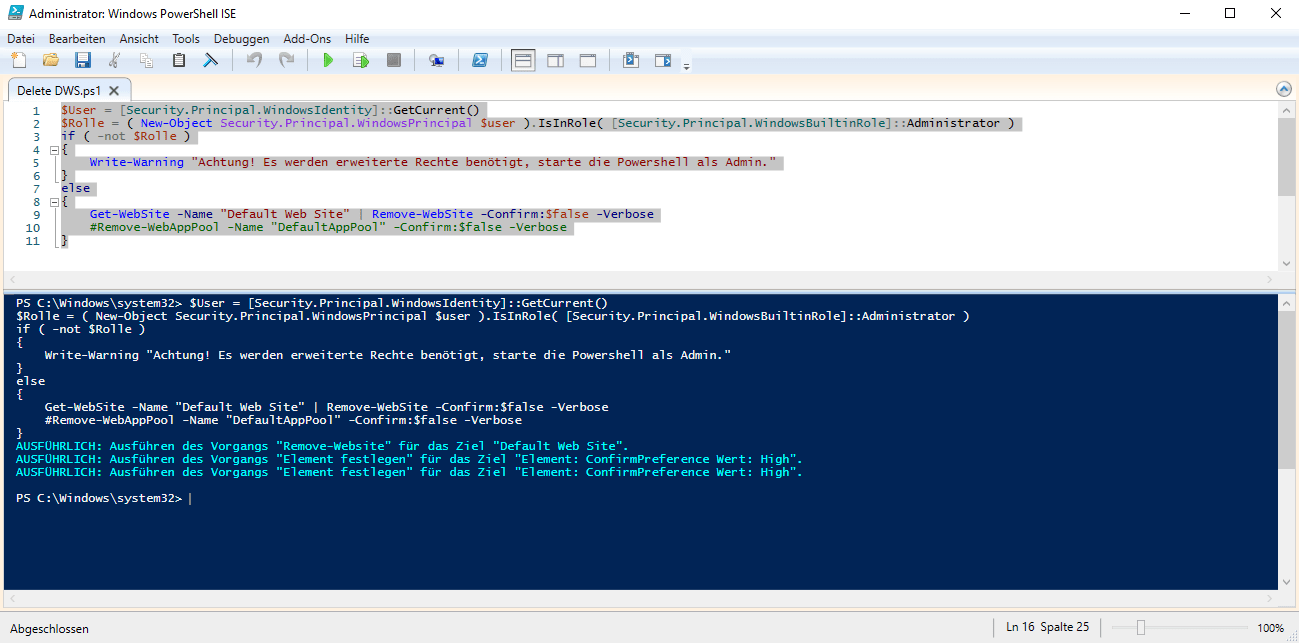Adjust the zoom slider in status bar
This screenshot has height=643, width=1299.
pos(1140,628)
